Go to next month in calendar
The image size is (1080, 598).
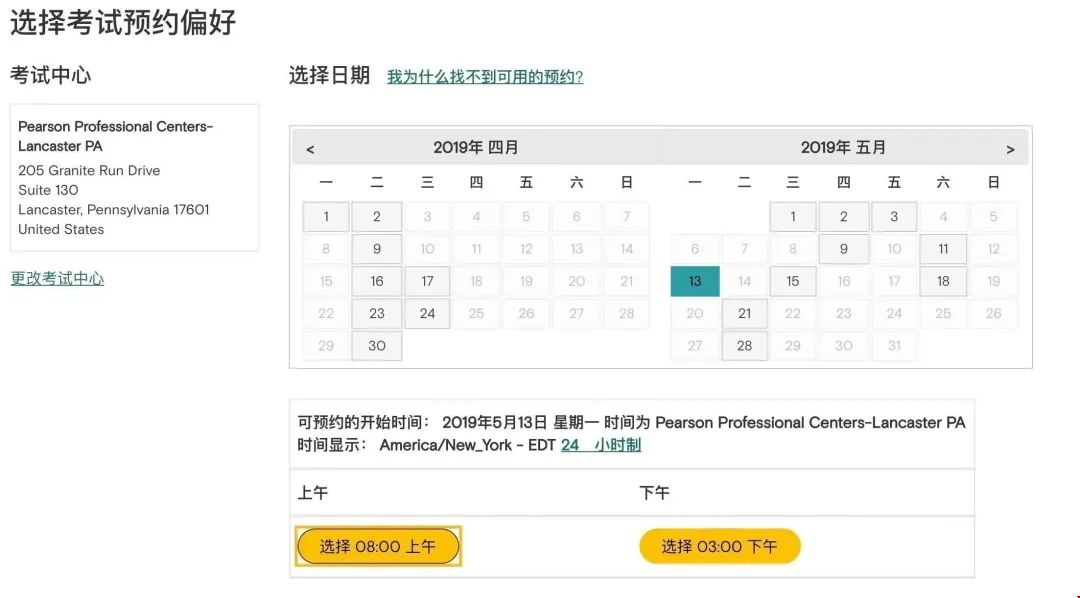click(x=1010, y=150)
